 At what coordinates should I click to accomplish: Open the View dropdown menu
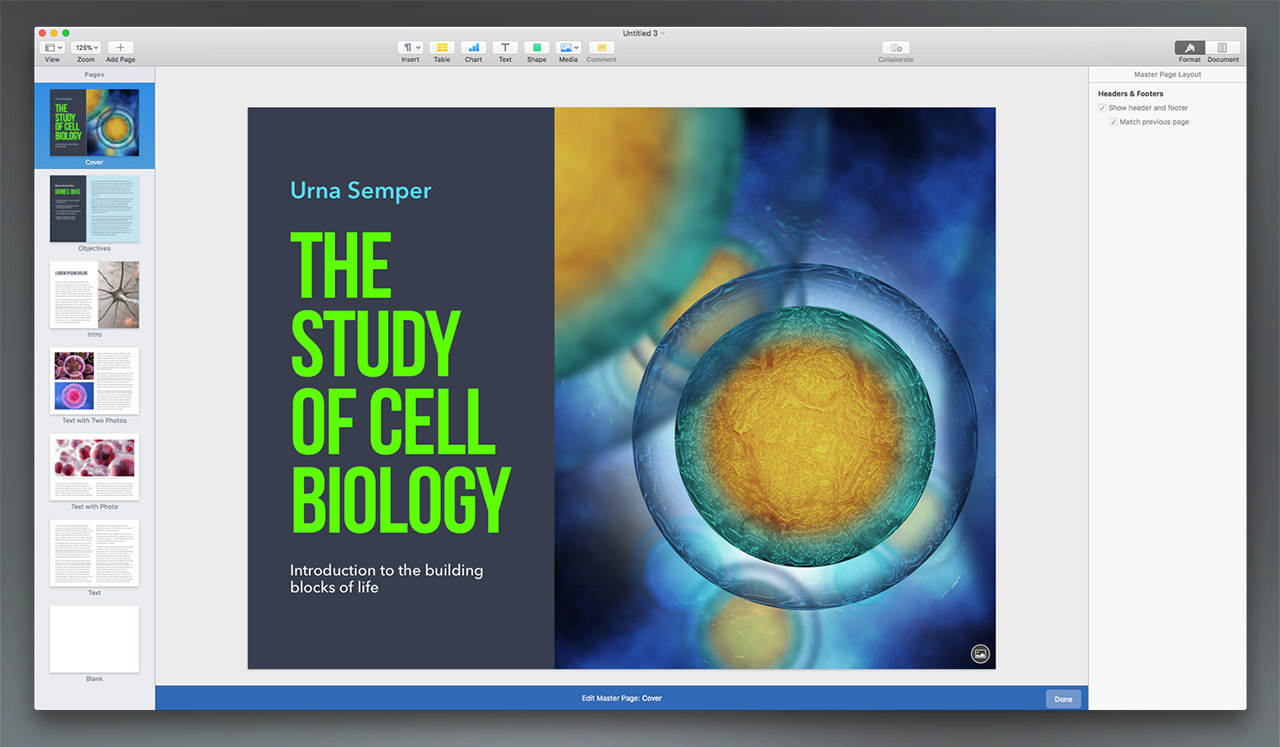[52, 48]
